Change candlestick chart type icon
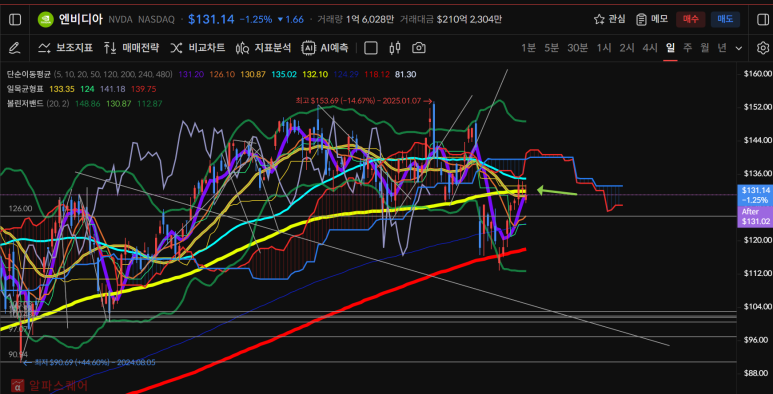 (394, 48)
